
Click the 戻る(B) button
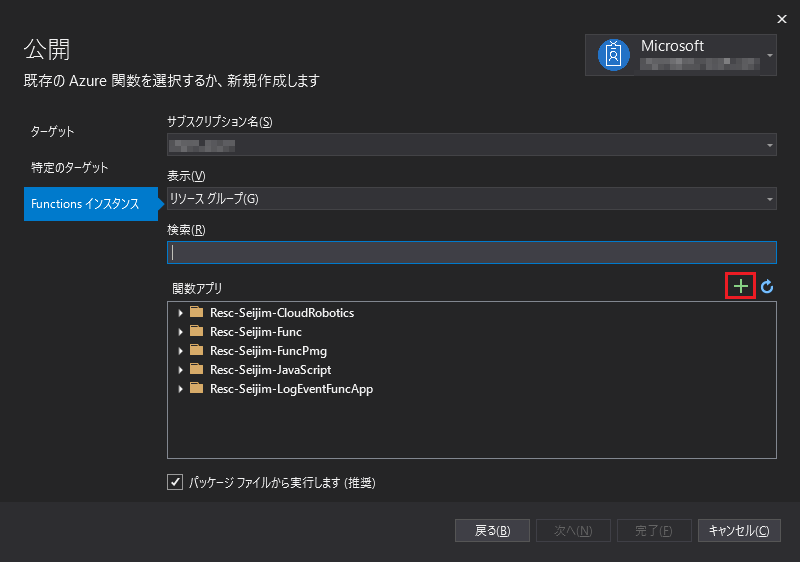pos(492,530)
